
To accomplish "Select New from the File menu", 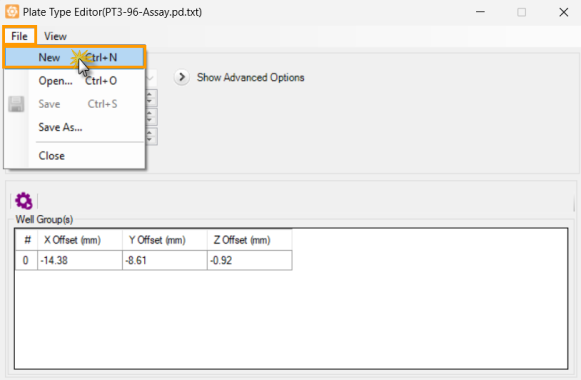I will (74, 57).
